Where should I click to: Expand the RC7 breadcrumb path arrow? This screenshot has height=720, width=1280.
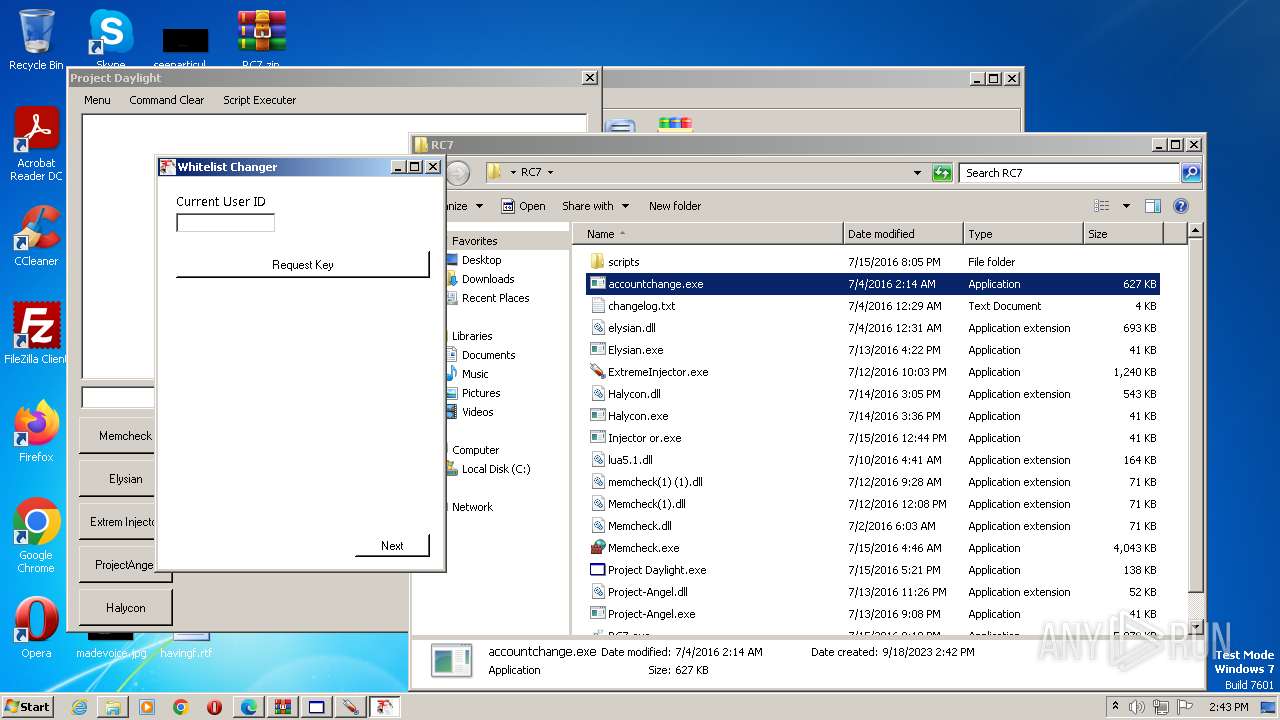click(550, 173)
